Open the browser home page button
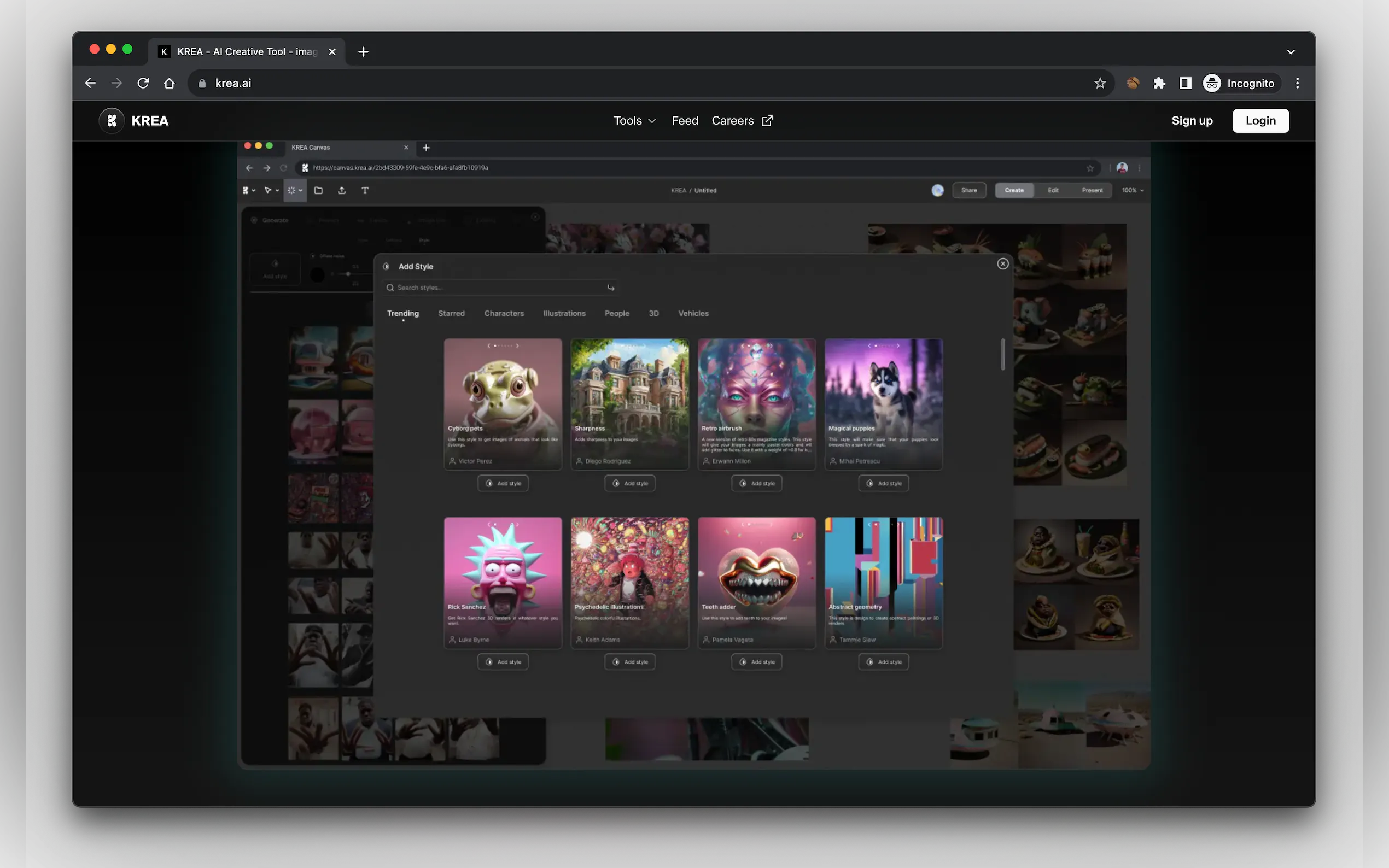Image resolution: width=1389 pixels, height=868 pixels. coord(170,83)
